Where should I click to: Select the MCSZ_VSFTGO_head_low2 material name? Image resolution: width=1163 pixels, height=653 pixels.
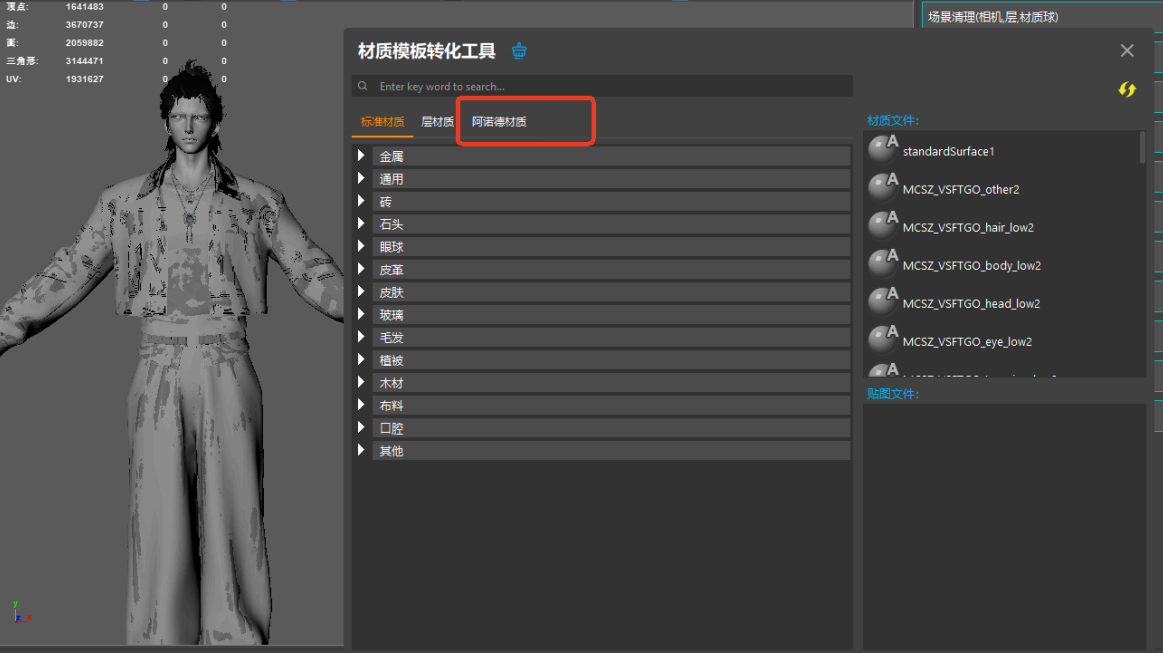click(972, 303)
